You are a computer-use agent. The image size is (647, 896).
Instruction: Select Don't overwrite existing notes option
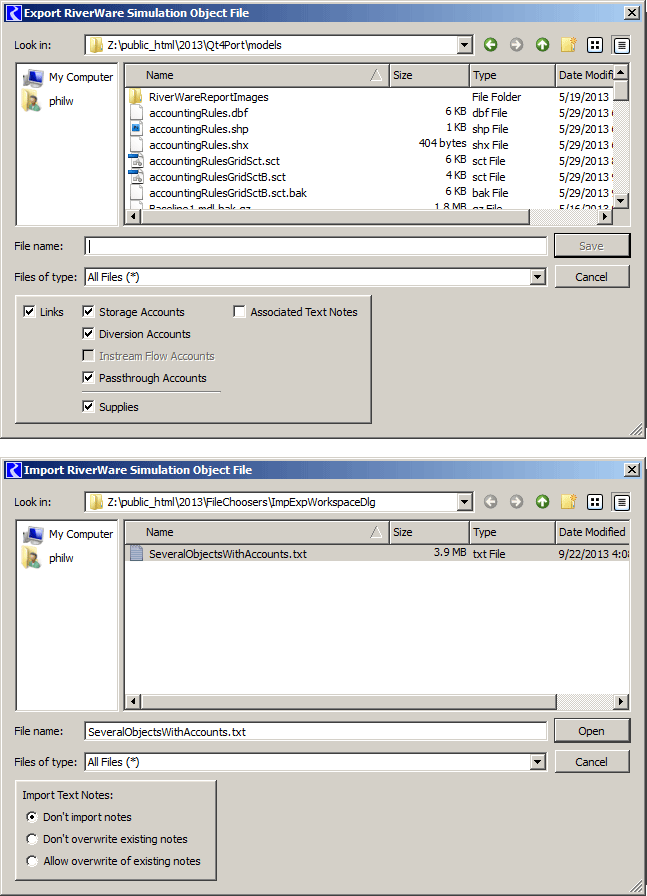pyautogui.click(x=32, y=839)
